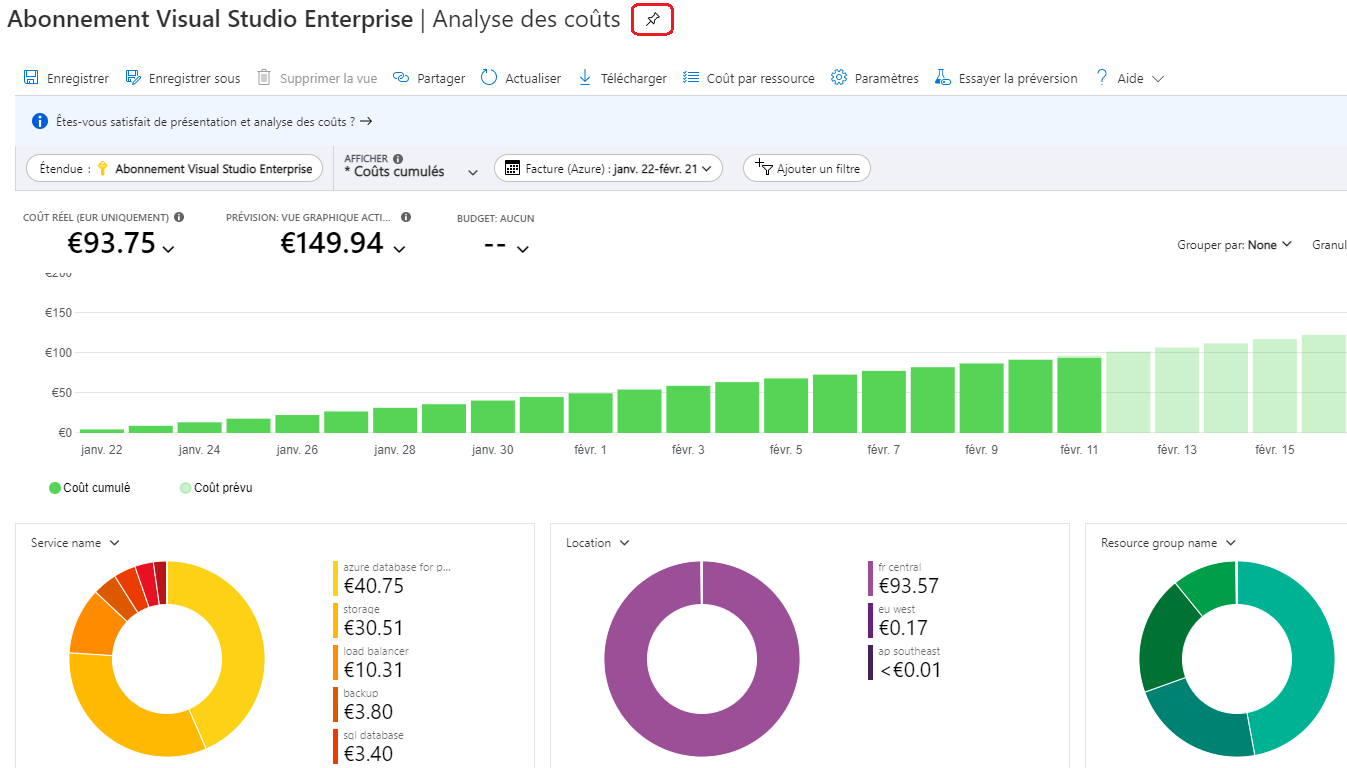Share the view with Partager
This screenshot has height=768, width=1347.
click(x=429, y=78)
